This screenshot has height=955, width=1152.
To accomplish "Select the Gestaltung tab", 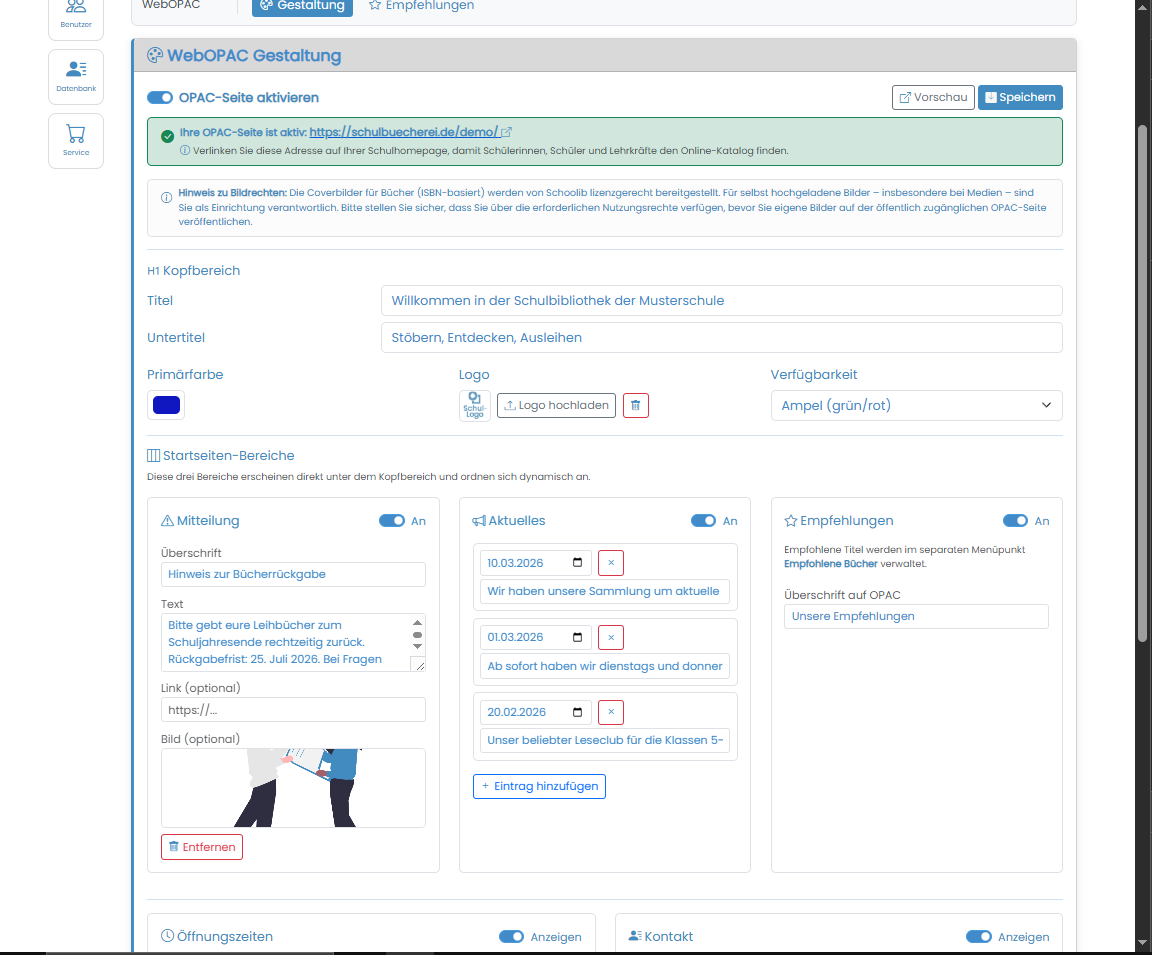I will point(301,7).
